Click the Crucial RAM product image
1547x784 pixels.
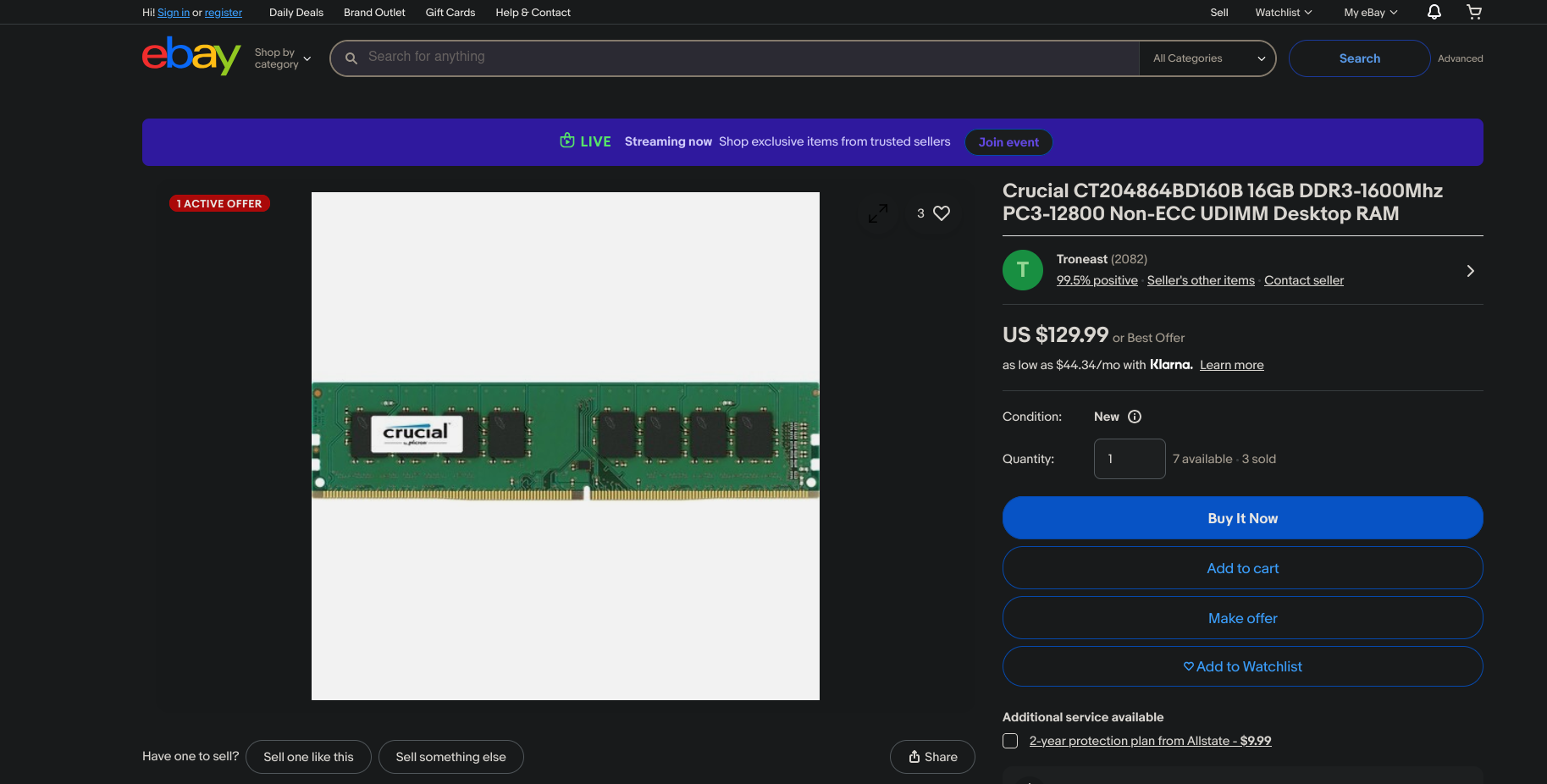pyautogui.click(x=566, y=446)
